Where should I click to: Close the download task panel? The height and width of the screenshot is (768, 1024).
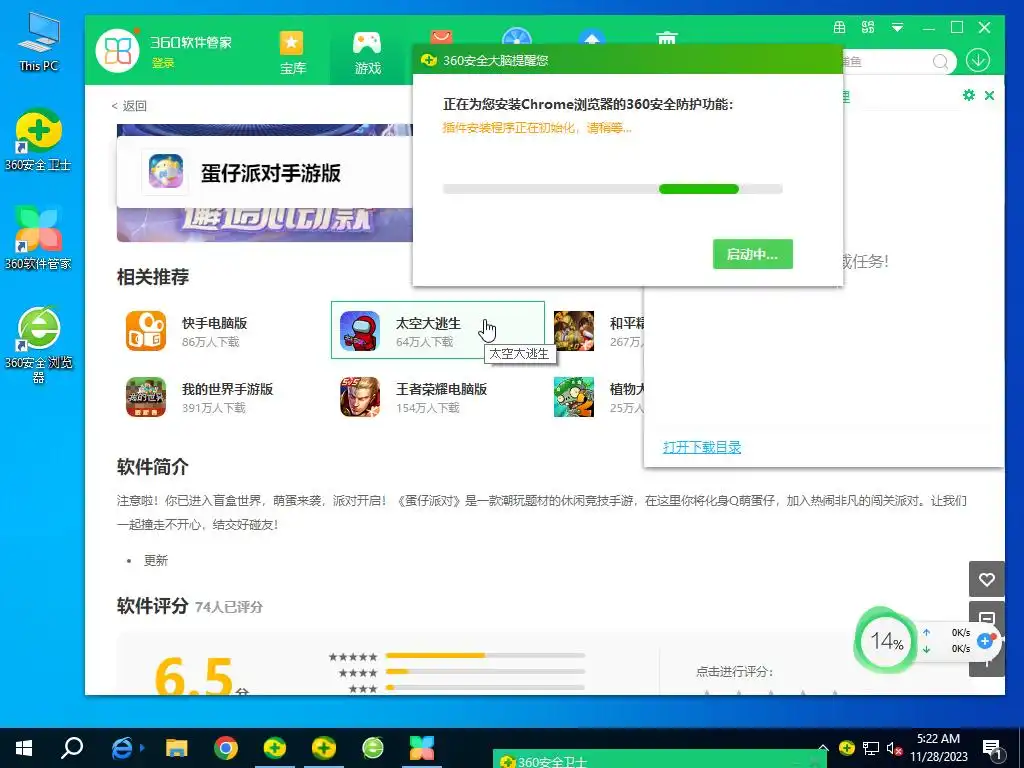pos(989,95)
